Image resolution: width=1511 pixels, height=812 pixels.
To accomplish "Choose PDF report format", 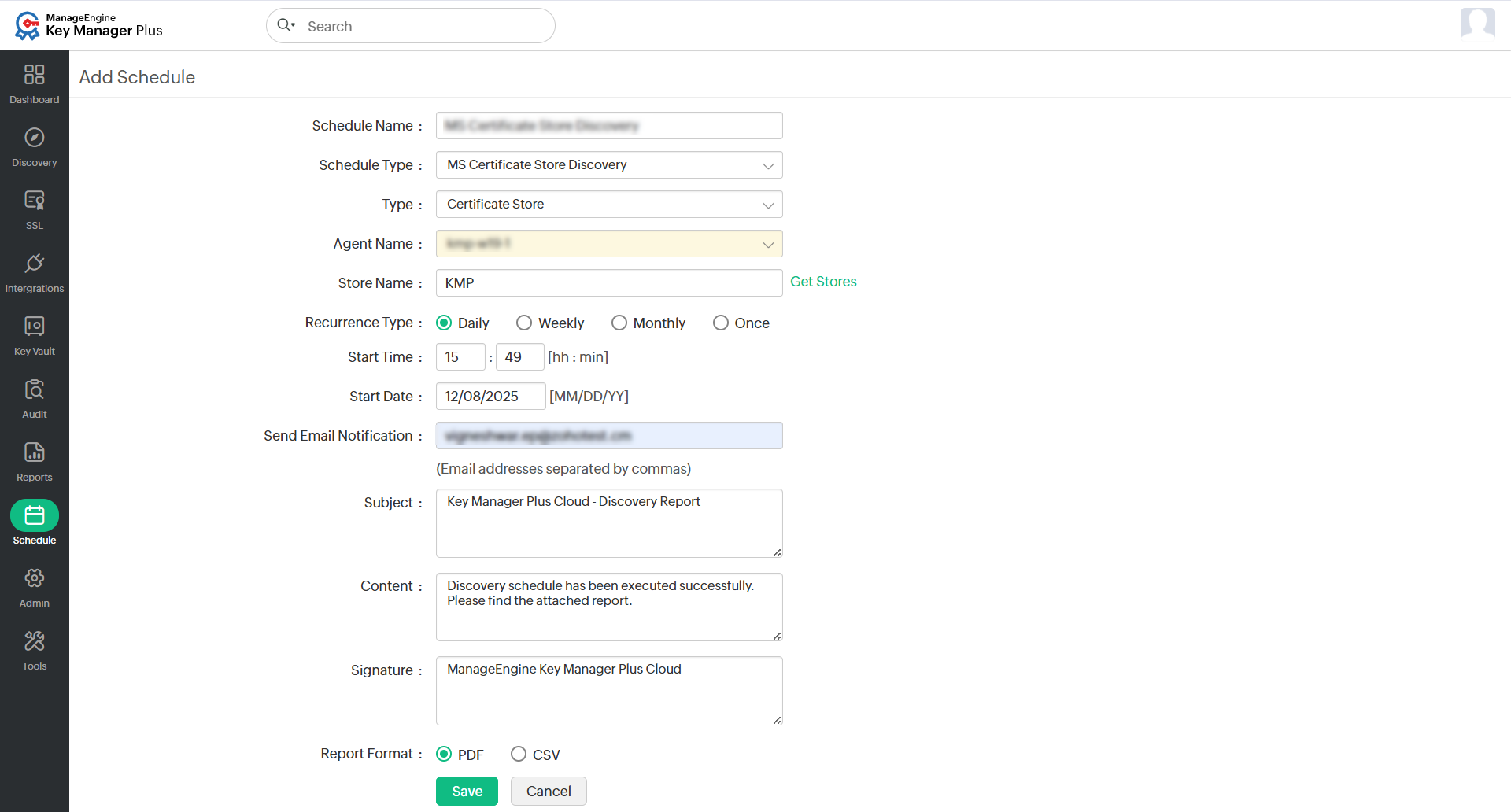I will [x=444, y=754].
